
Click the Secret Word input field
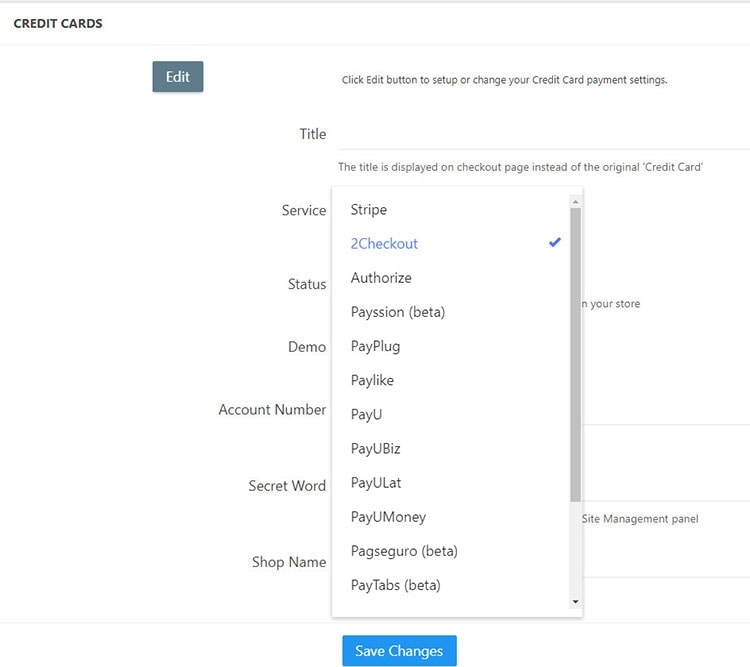666,487
